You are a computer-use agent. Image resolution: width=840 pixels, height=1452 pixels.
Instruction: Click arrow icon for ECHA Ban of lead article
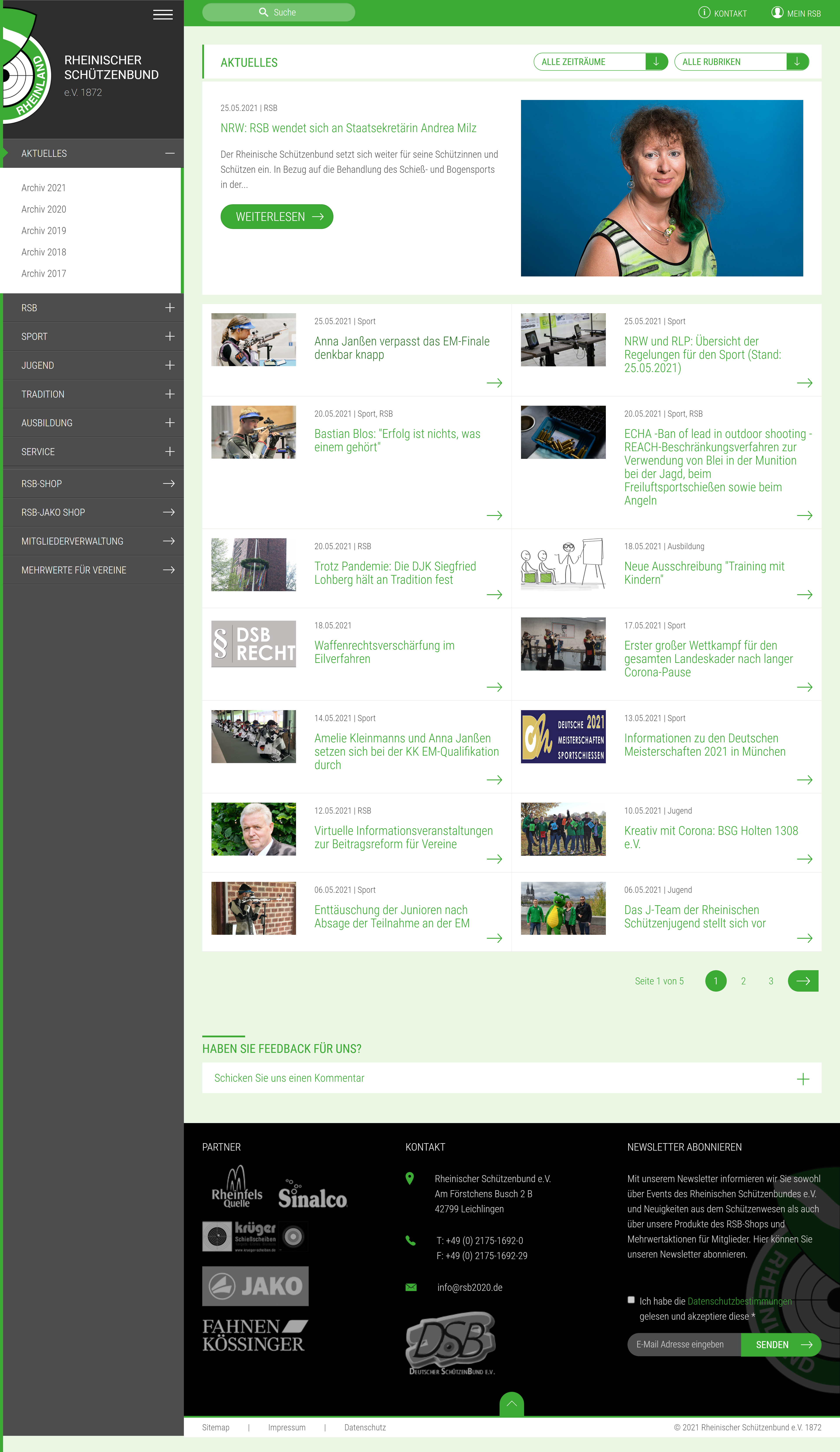tap(804, 516)
